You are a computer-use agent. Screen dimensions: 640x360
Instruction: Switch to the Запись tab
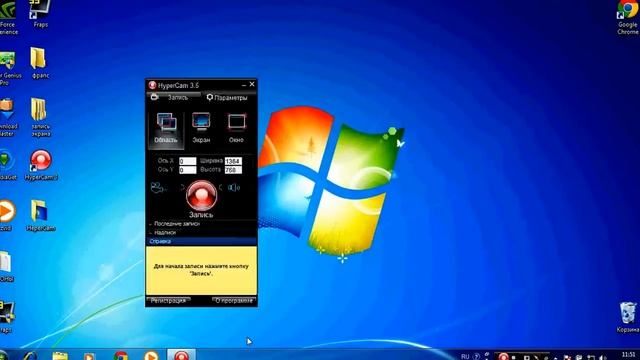point(173,98)
